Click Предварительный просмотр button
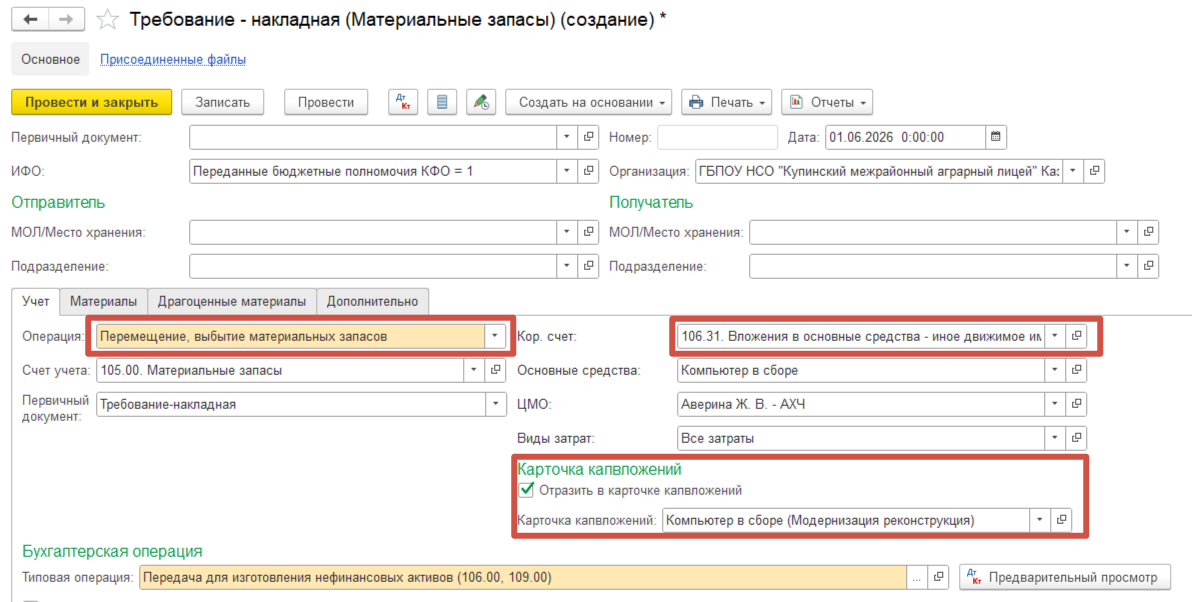Image resolution: width=1192 pixels, height=602 pixels. point(1064,578)
